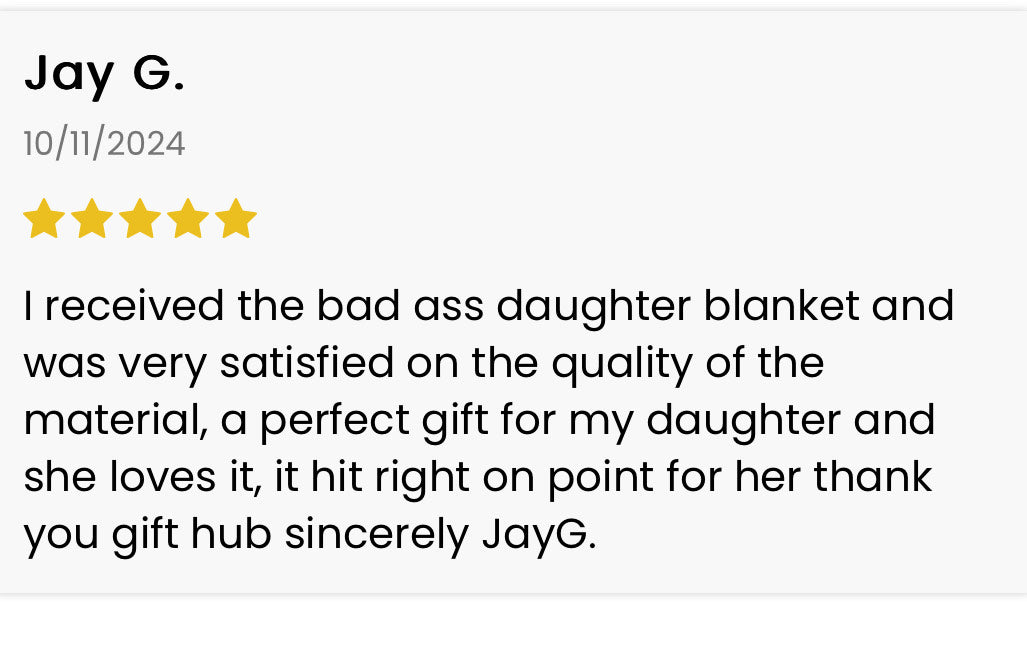Click the word "sincerely" in the review
The image size is (1027, 646).
tap(376, 534)
